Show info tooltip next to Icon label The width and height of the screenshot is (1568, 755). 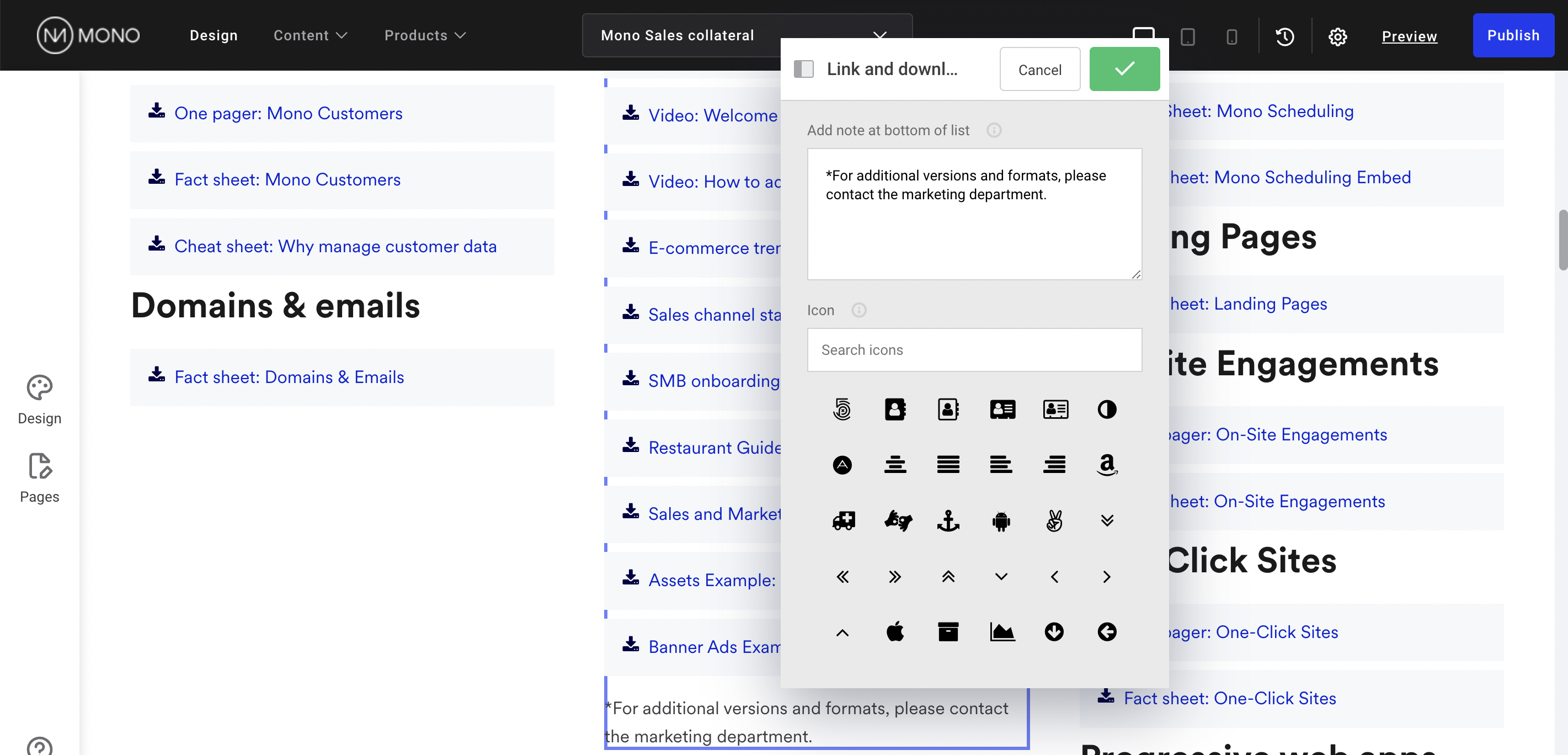pyautogui.click(x=858, y=311)
